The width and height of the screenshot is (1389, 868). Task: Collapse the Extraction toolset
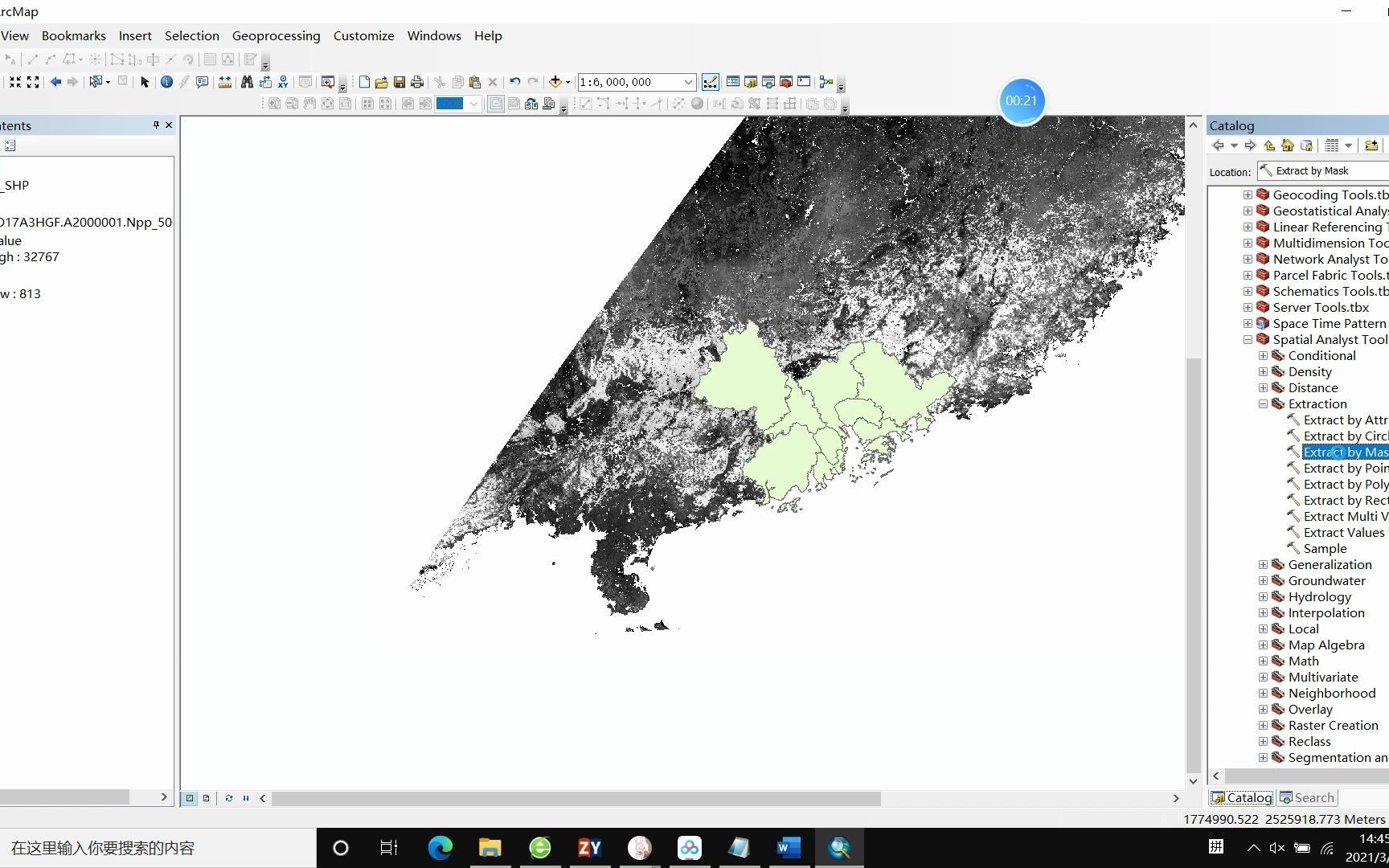coord(1262,403)
